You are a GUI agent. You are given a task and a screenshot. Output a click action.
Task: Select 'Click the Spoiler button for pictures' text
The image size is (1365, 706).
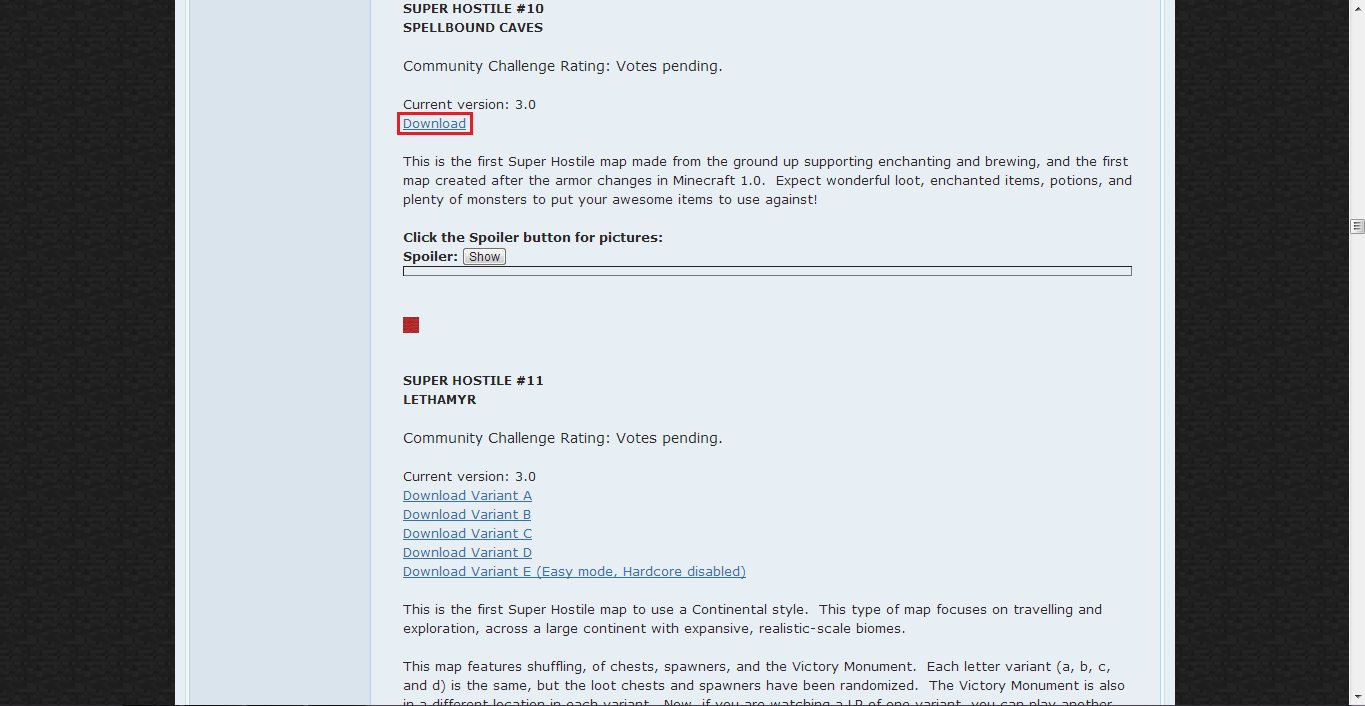click(x=533, y=238)
